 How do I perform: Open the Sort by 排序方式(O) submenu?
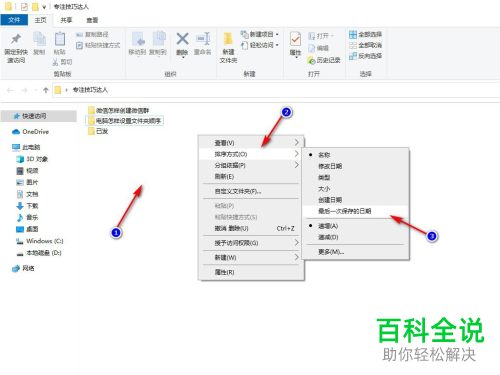pyautogui.click(x=251, y=154)
